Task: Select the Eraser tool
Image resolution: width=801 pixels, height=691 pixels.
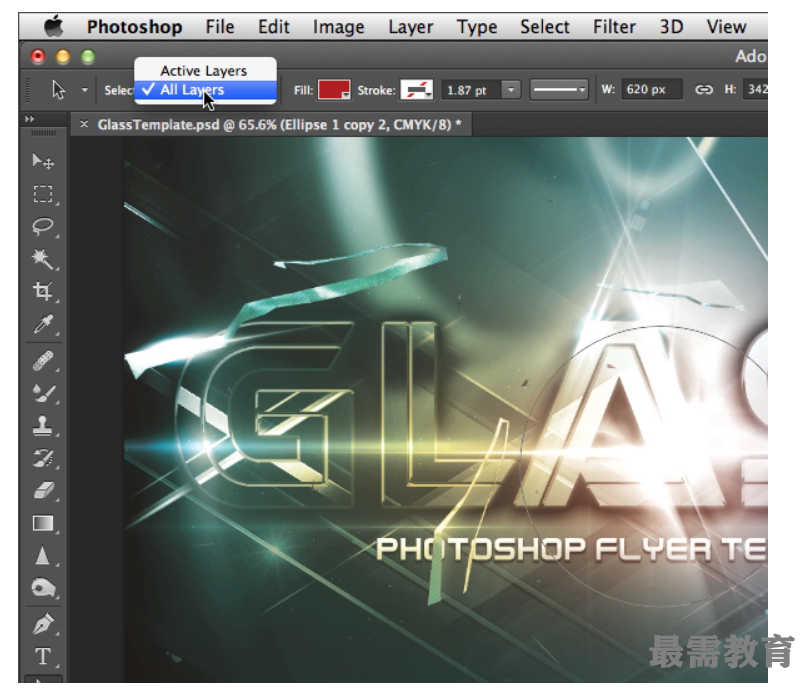Action: point(43,490)
